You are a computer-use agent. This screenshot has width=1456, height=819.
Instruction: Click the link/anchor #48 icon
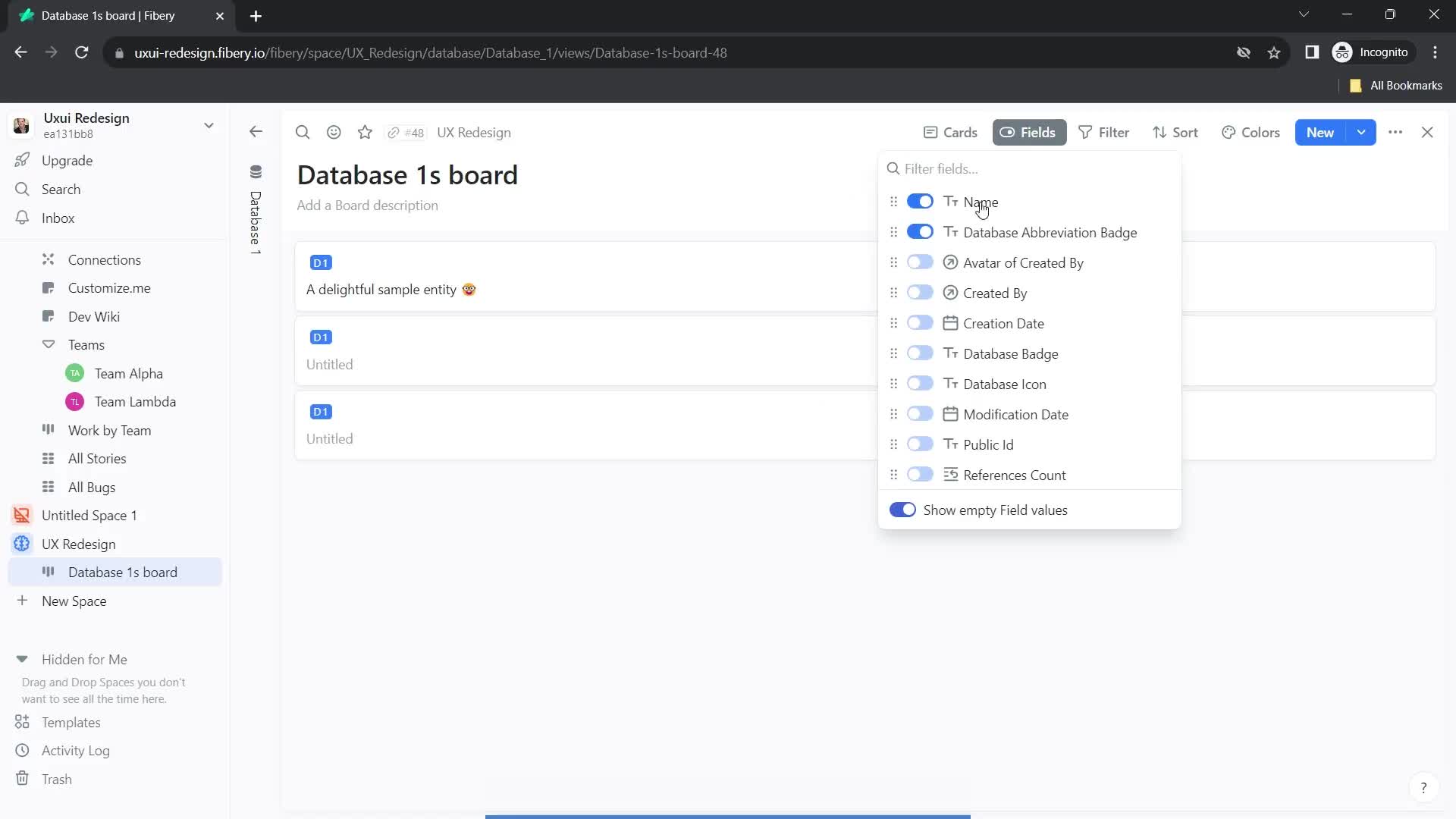394,132
